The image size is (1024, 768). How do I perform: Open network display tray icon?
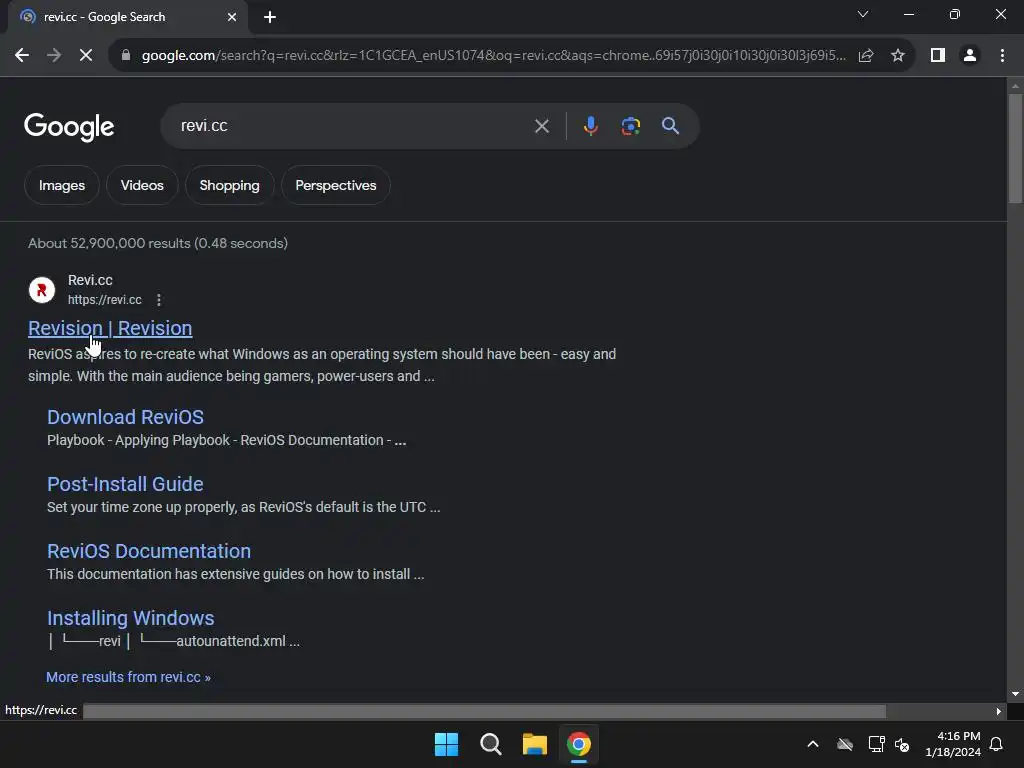click(x=876, y=744)
